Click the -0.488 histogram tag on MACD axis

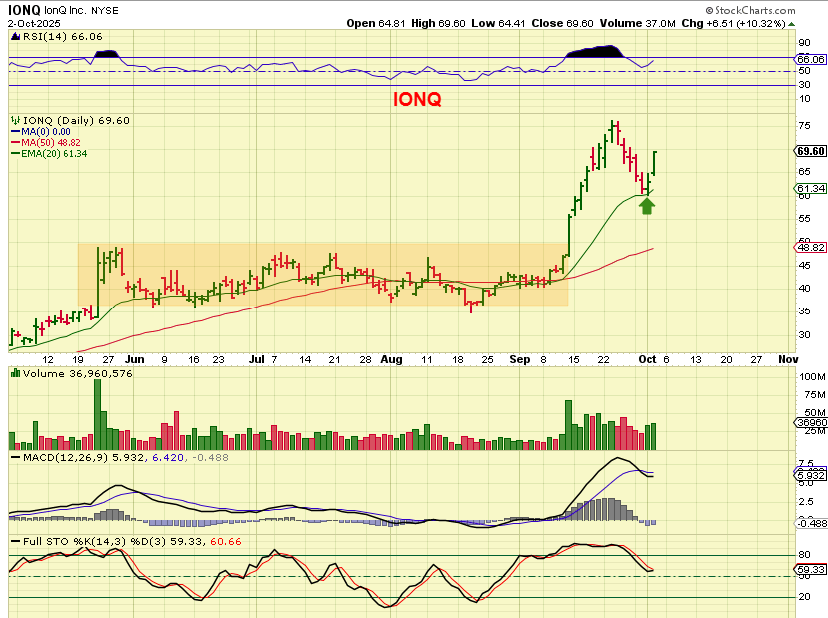pos(811,523)
